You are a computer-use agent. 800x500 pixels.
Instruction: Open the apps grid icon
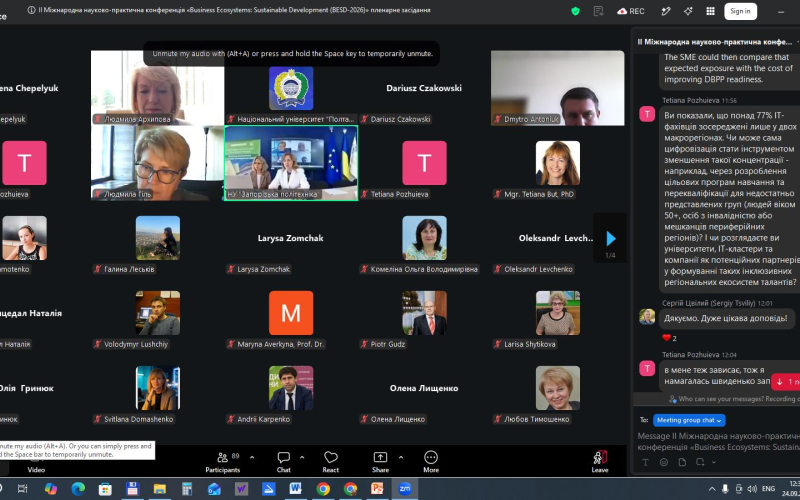(710, 11)
